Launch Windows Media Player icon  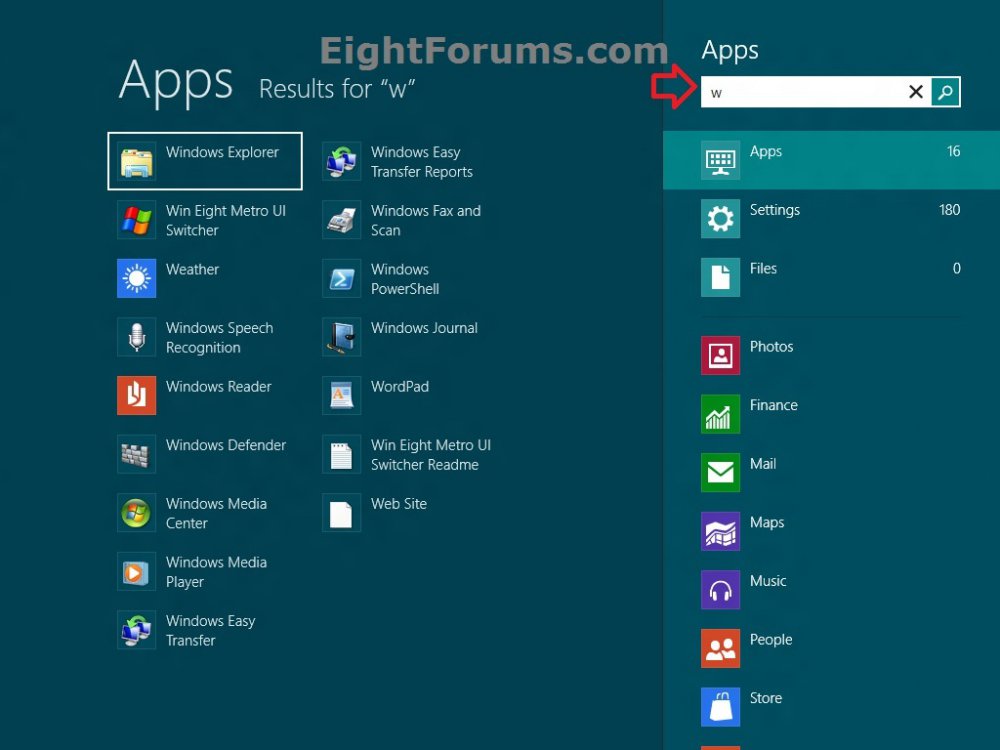(137, 571)
